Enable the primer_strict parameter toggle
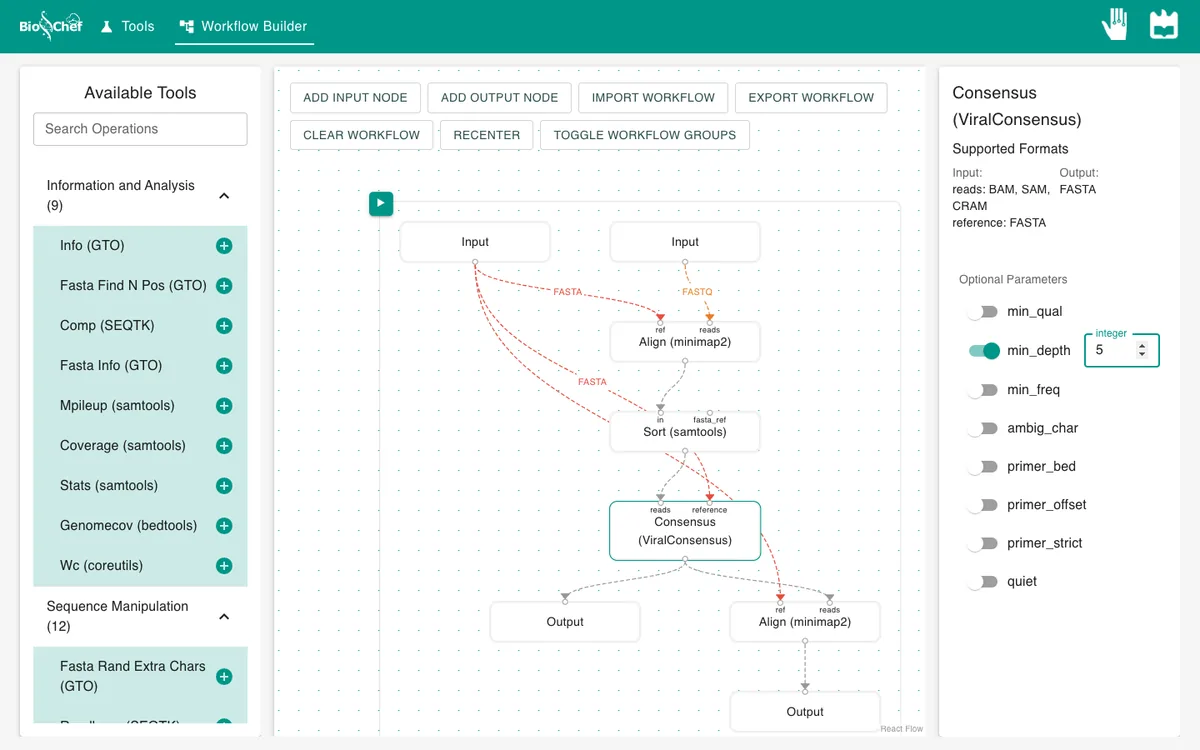1200x750 pixels. coord(984,543)
